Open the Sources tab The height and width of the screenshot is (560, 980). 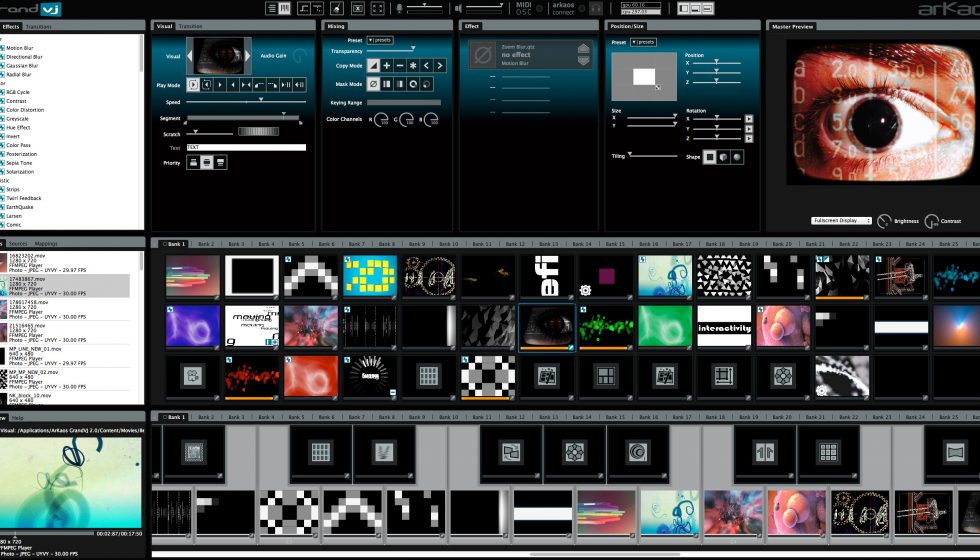coord(18,244)
